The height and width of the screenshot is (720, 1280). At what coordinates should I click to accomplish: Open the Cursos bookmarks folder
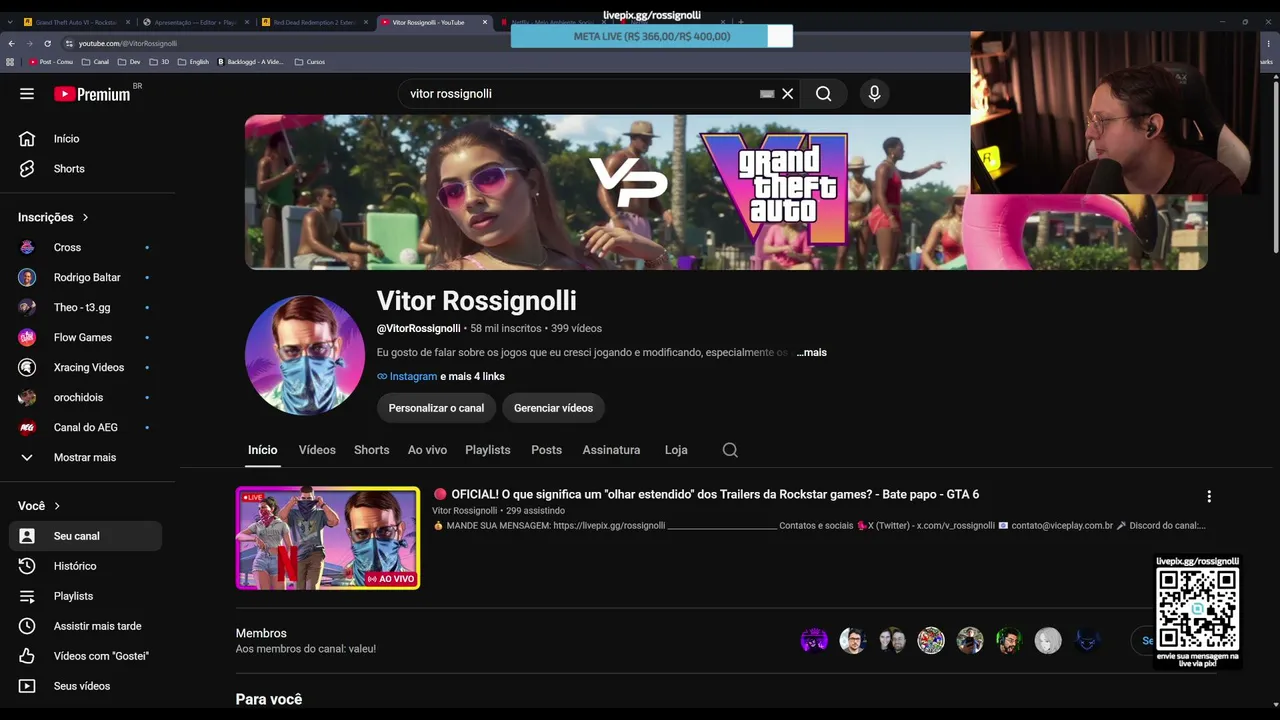coord(310,62)
